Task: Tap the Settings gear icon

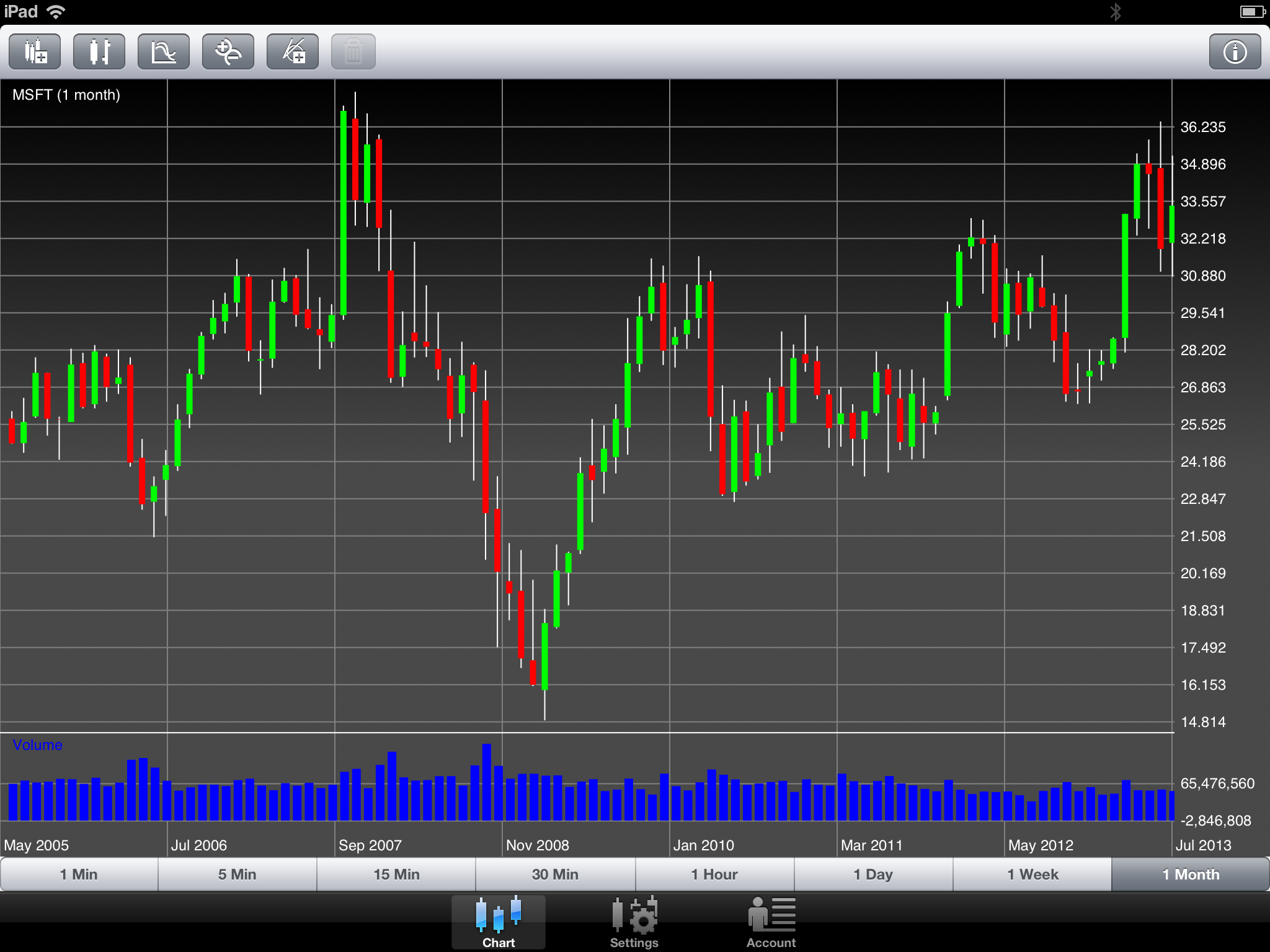Action: pos(634,922)
